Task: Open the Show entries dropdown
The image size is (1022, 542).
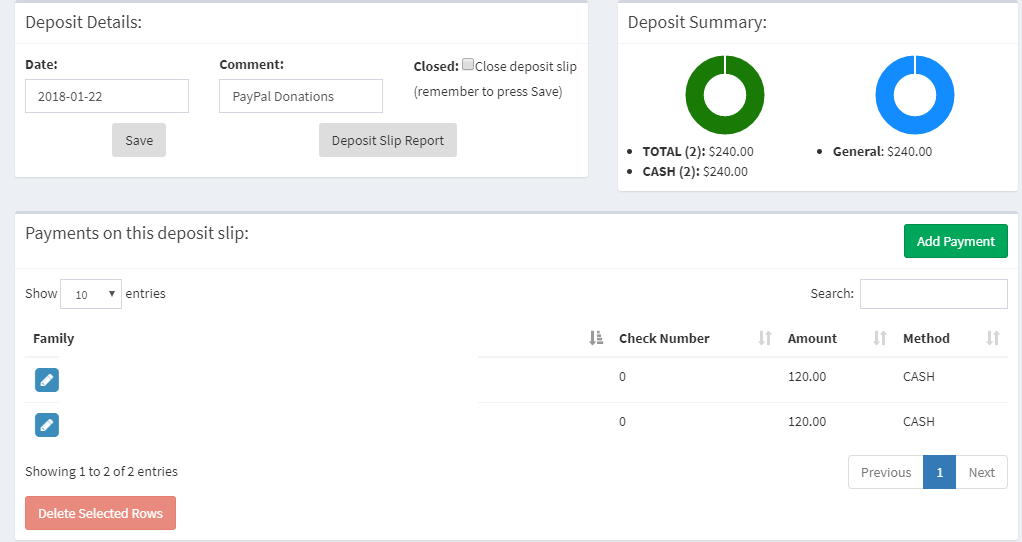Action: (91, 294)
